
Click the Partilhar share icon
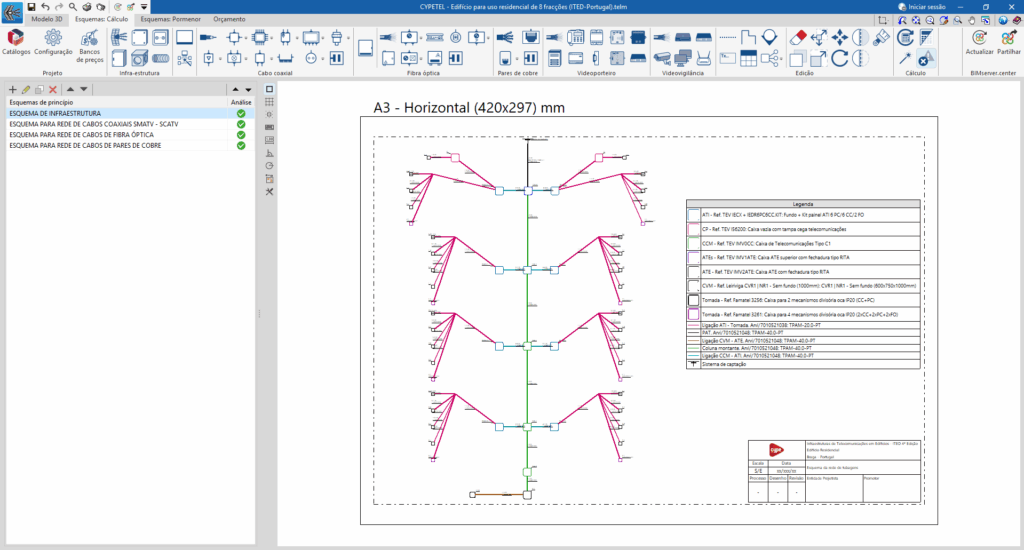coord(1006,37)
